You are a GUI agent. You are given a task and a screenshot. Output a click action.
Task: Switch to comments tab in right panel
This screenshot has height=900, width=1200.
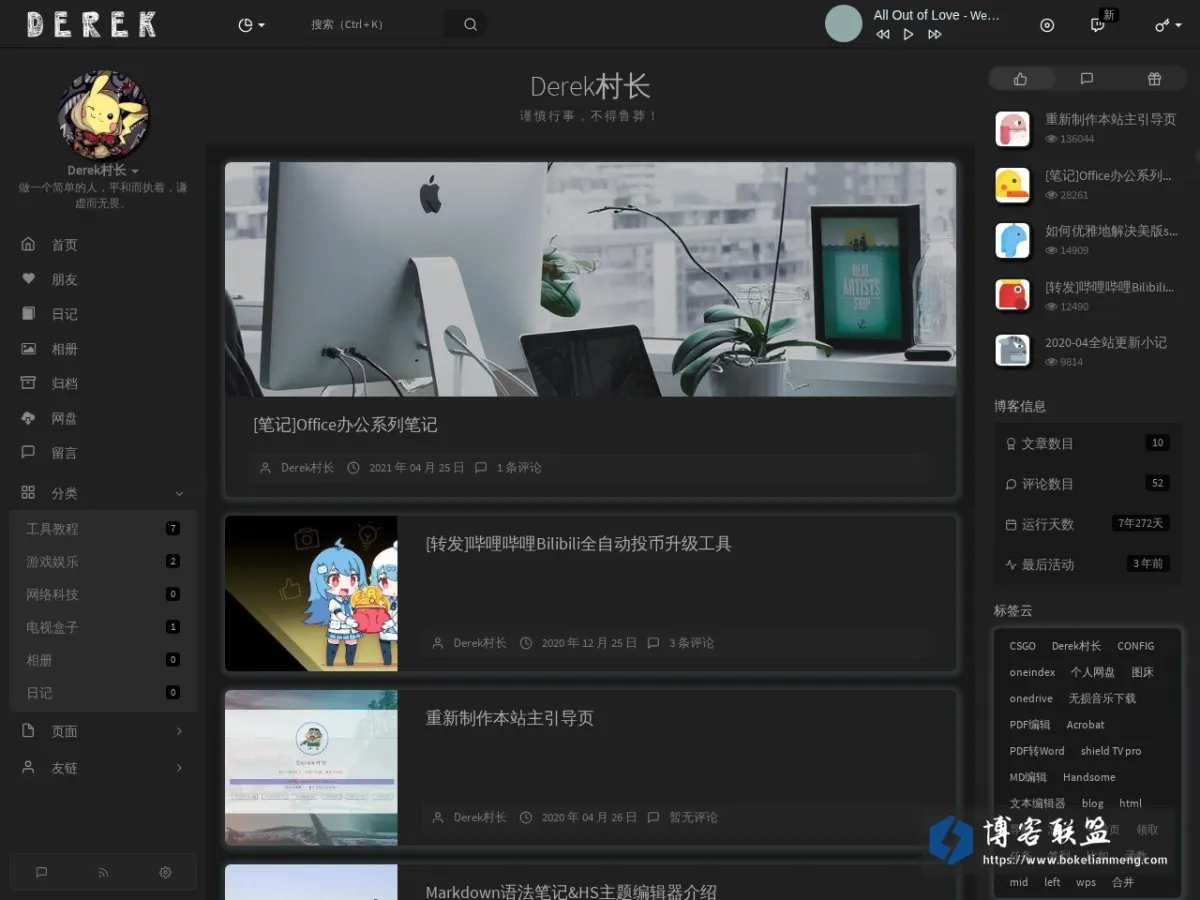1087,79
